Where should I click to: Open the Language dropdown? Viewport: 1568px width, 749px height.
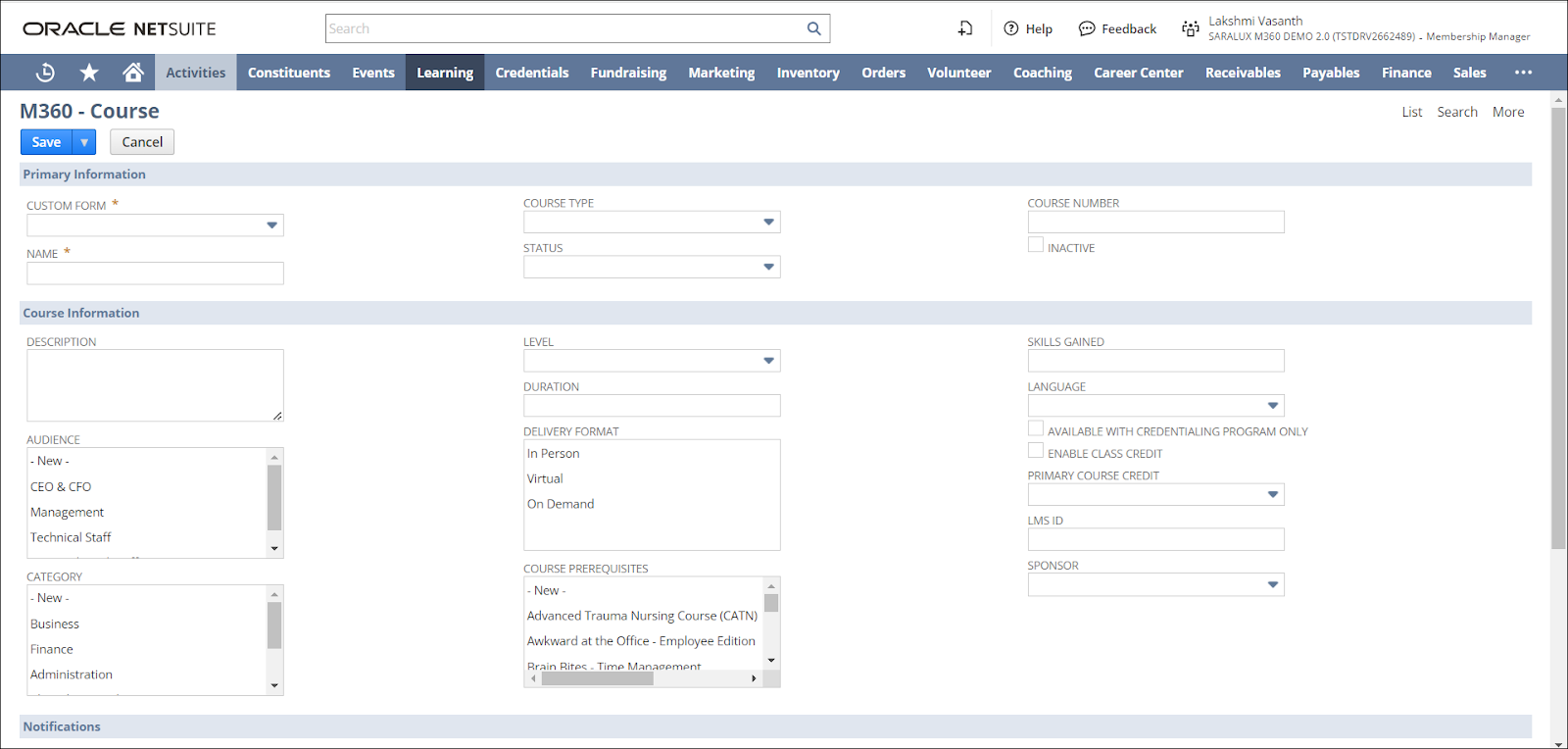coord(1272,406)
